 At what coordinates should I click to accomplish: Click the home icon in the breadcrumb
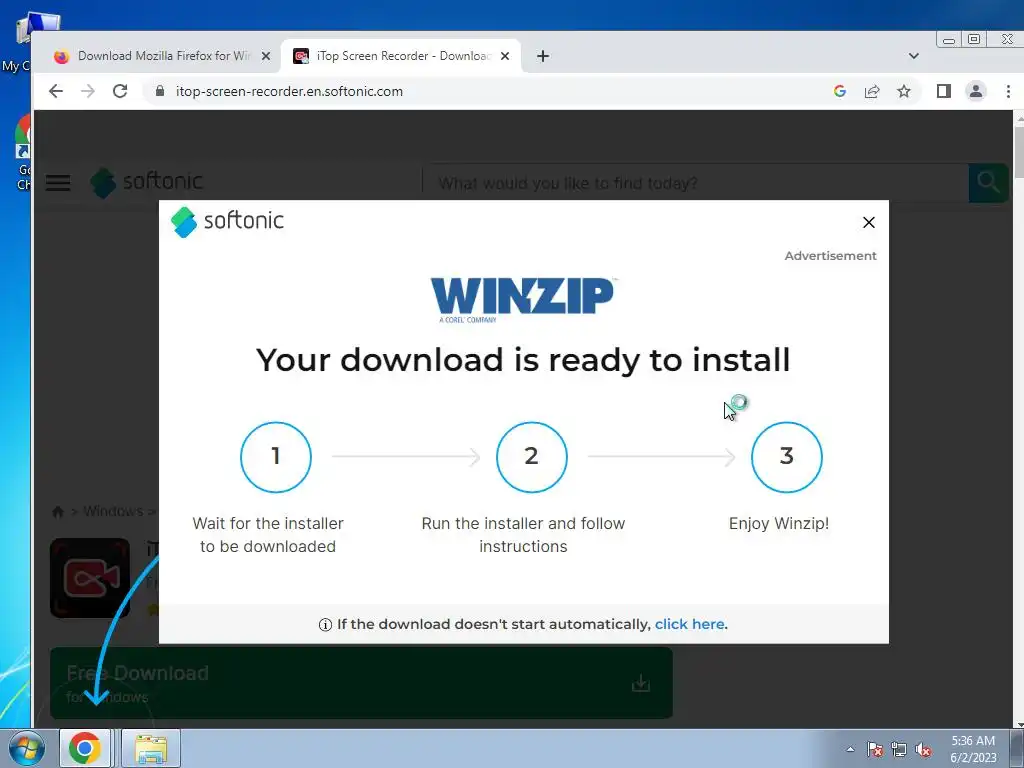coord(58,511)
